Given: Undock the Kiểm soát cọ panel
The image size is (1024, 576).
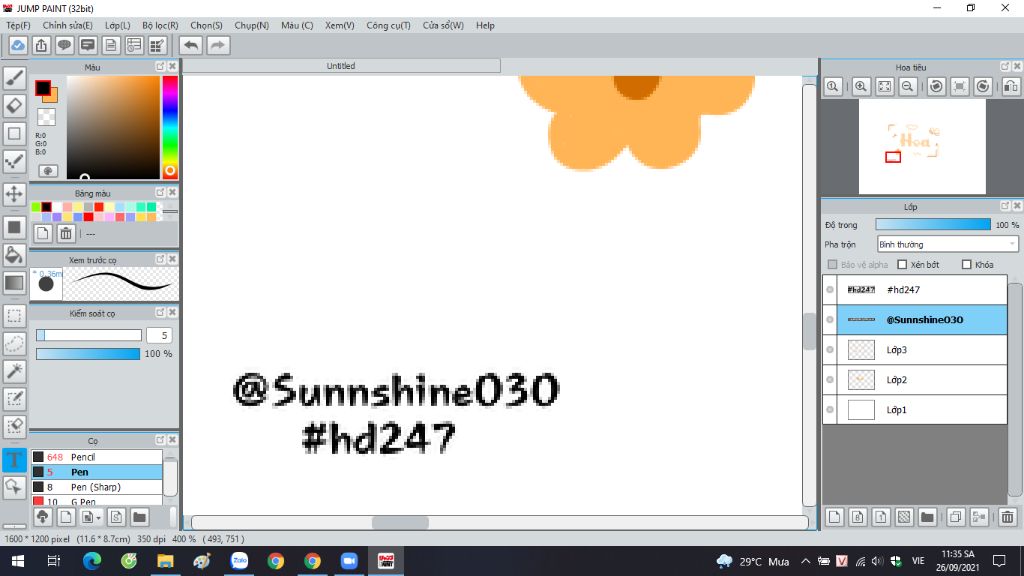Looking at the screenshot, I should point(160,313).
